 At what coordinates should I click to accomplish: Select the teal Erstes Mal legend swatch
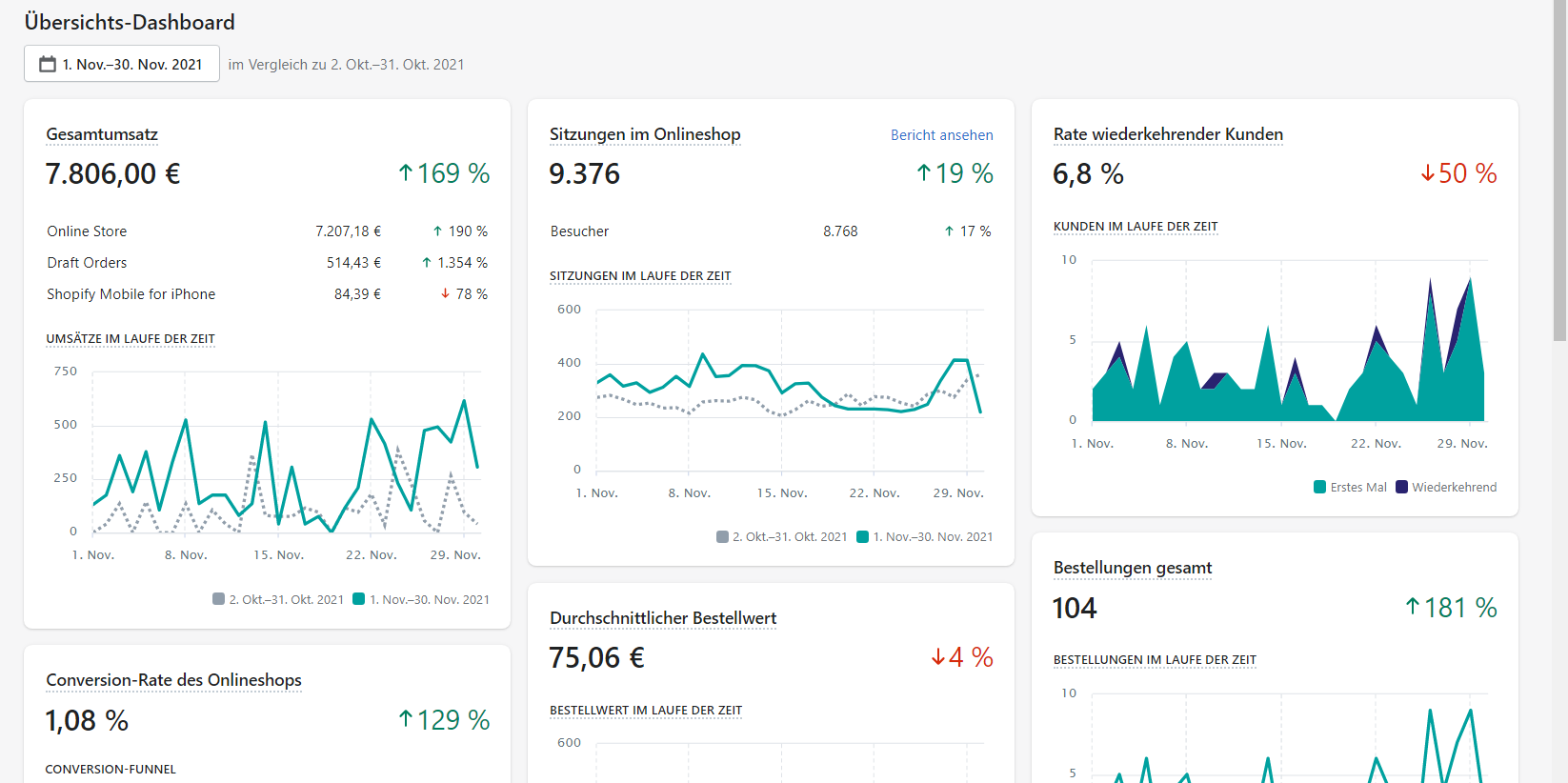(1319, 487)
